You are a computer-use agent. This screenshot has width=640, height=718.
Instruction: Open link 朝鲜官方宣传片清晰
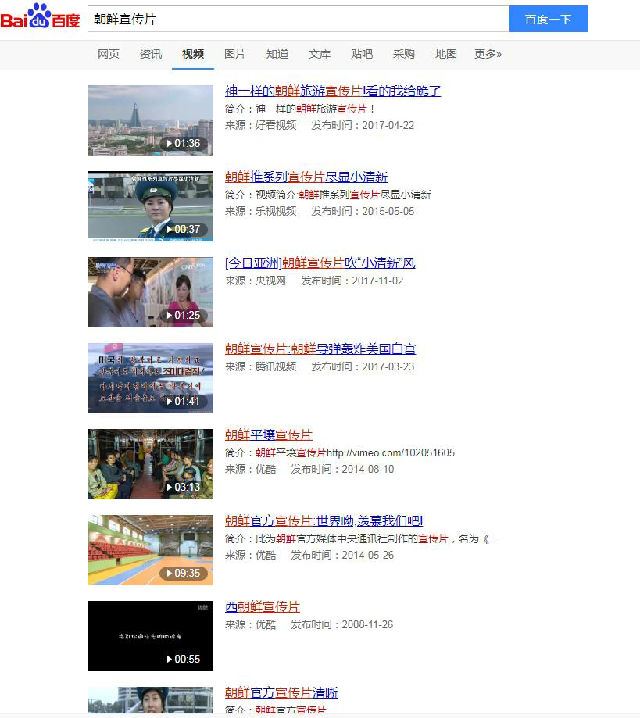tap(281, 693)
